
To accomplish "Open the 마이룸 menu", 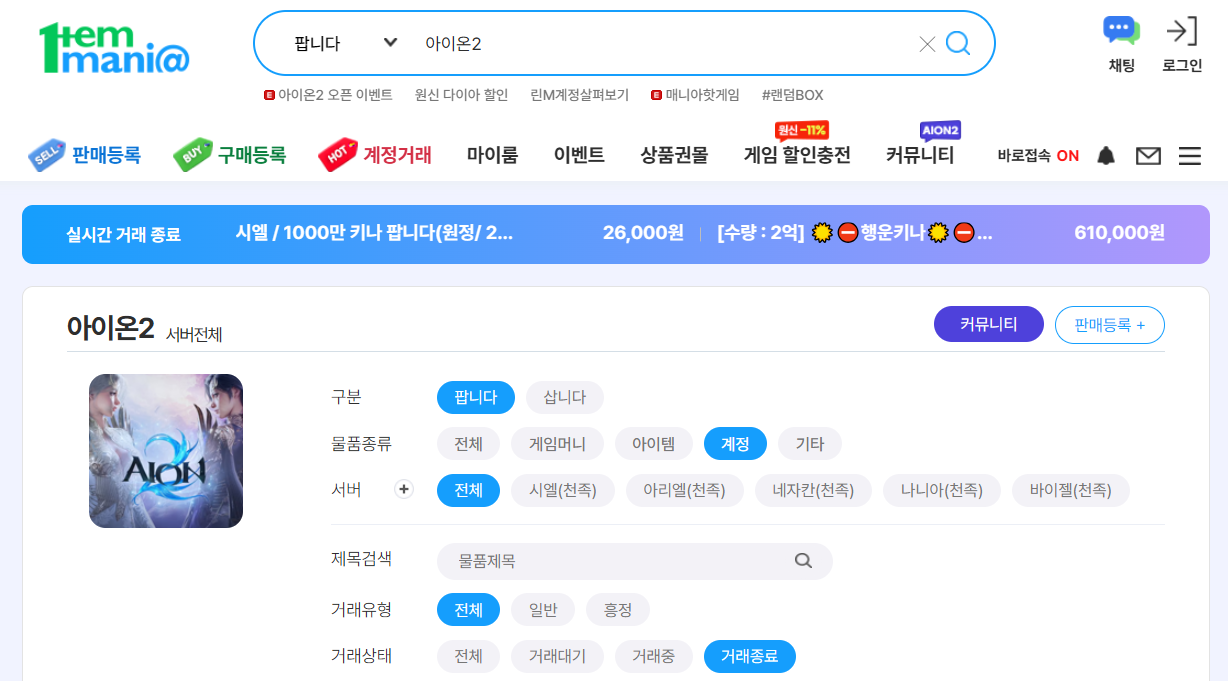I will pyautogui.click(x=492, y=156).
